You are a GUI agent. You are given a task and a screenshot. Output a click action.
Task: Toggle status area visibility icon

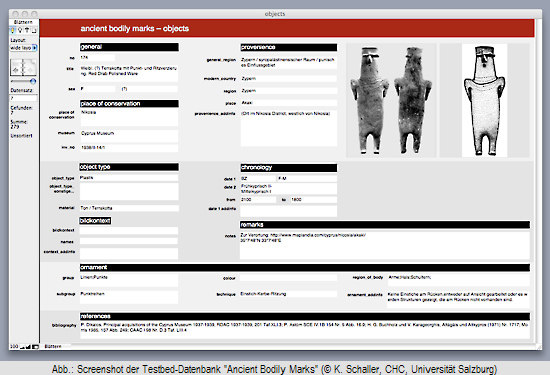(x=35, y=347)
